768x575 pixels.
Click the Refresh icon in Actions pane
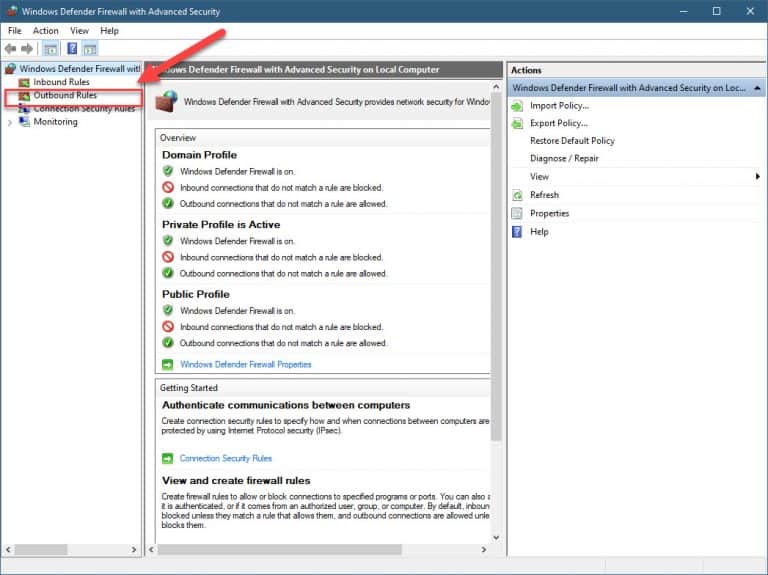tap(517, 195)
